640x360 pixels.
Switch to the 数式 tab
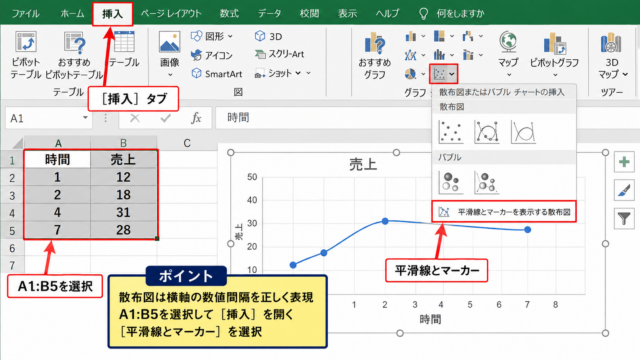point(229,13)
